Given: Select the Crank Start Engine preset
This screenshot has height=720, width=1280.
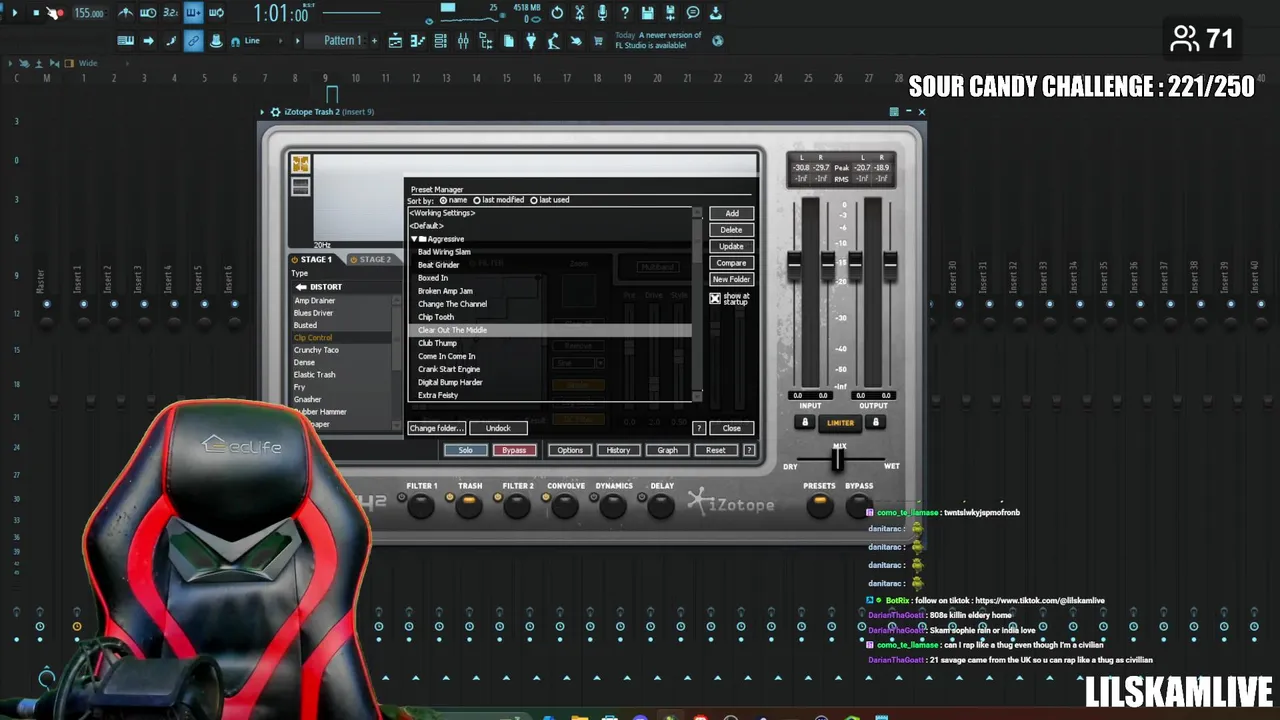Looking at the screenshot, I should [550, 369].
